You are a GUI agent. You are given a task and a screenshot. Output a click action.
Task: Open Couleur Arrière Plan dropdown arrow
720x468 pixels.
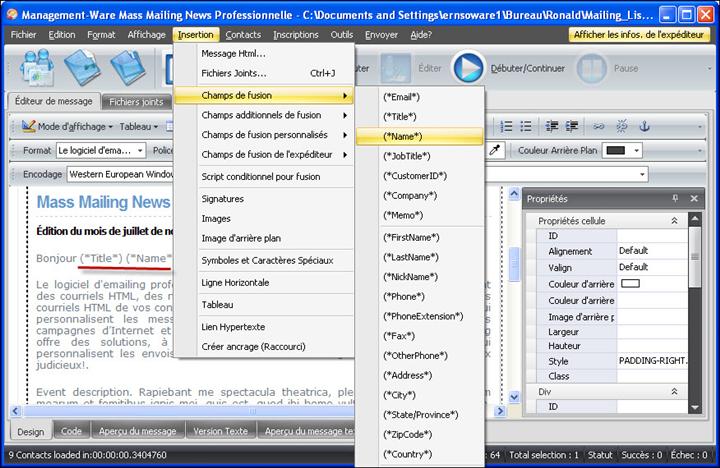(x=636, y=150)
